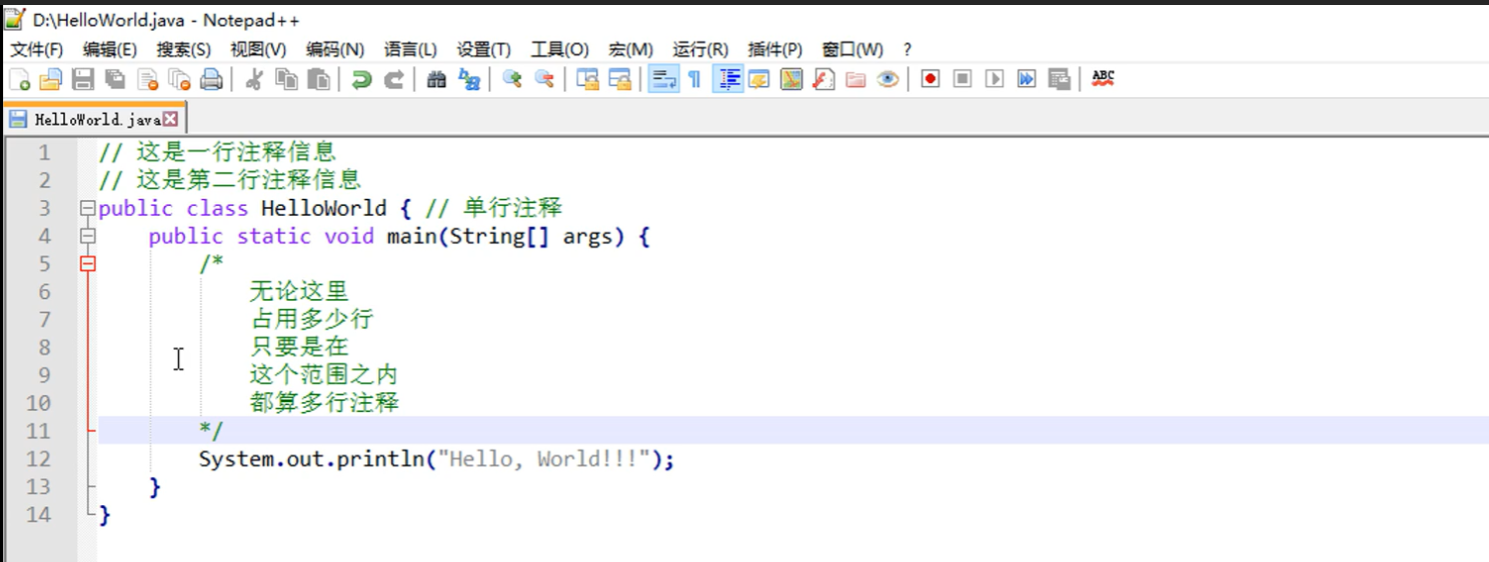
Task: Click the String[] args parameter text
Action: coord(537,236)
